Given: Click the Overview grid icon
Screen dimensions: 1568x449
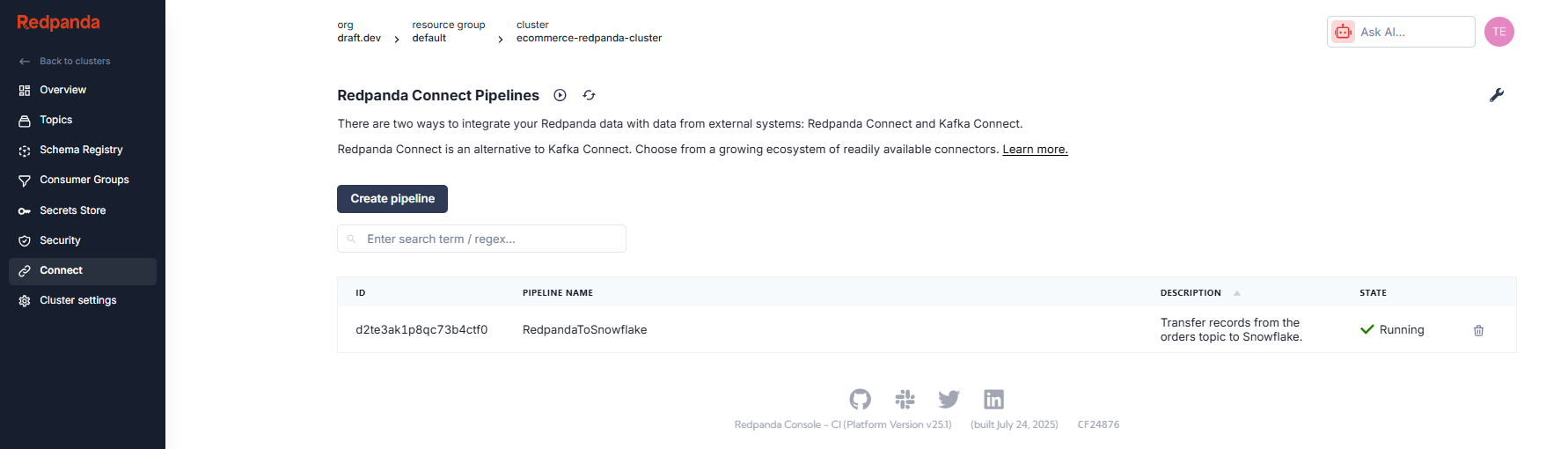Looking at the screenshot, I should pos(25,91).
